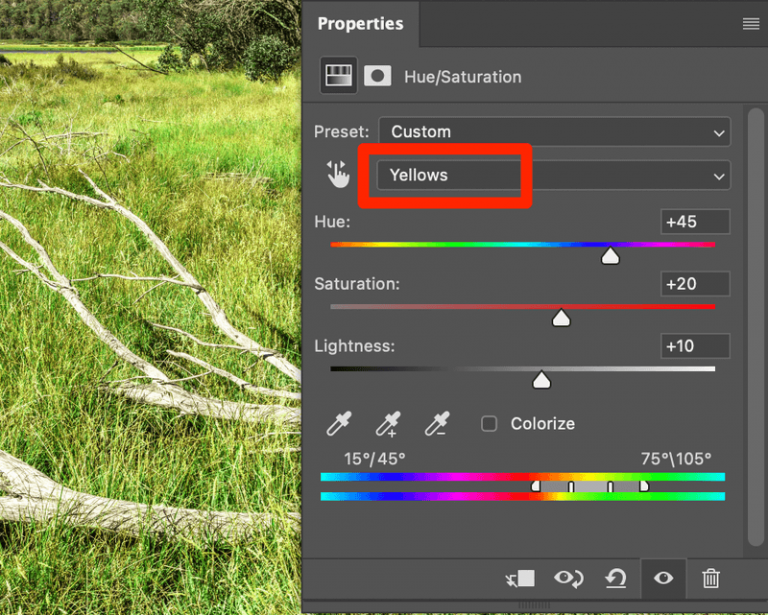Viewport: 768px width, 615px height.
Task: Click the Hue slider handle
Action: pos(610,257)
